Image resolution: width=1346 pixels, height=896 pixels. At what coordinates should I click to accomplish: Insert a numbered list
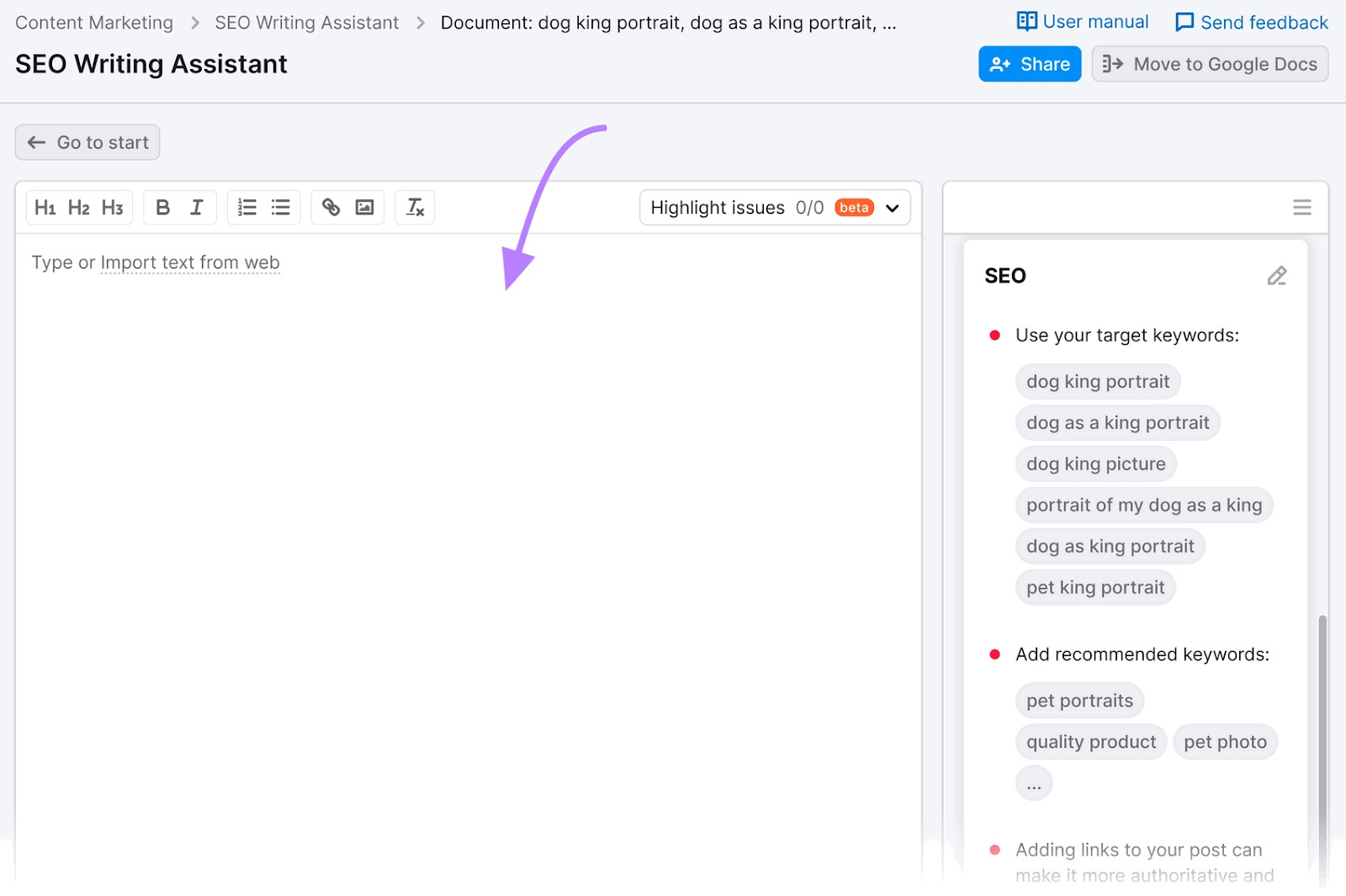coord(246,207)
